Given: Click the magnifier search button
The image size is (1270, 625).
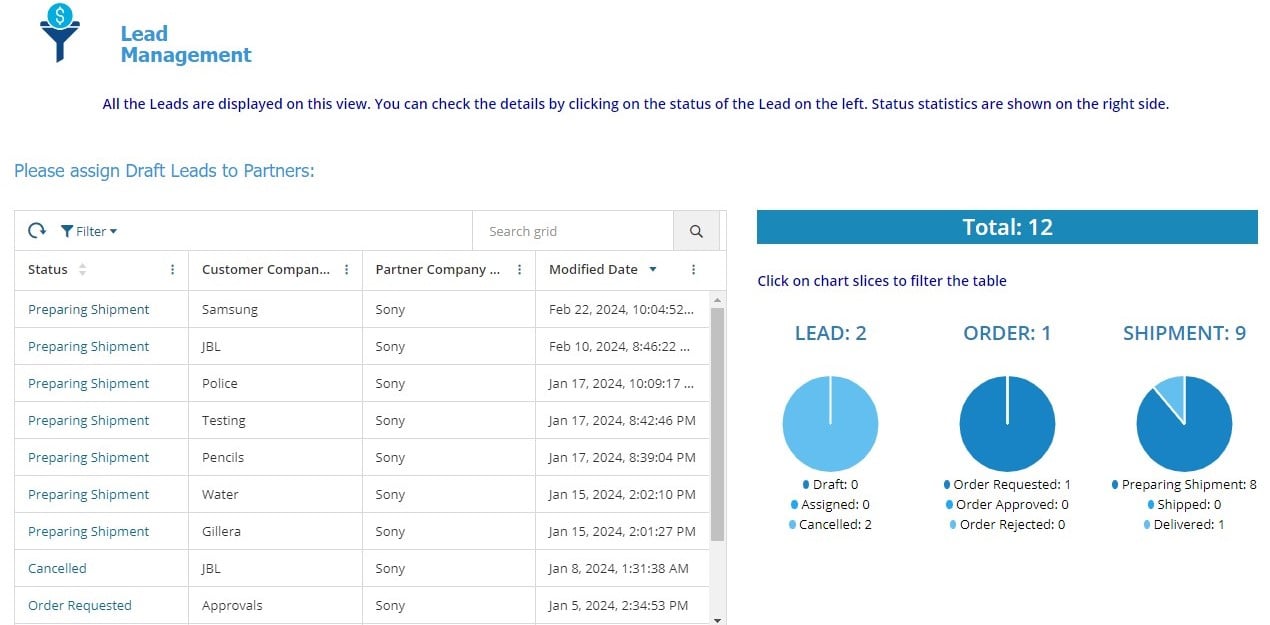Looking at the screenshot, I should tap(696, 231).
